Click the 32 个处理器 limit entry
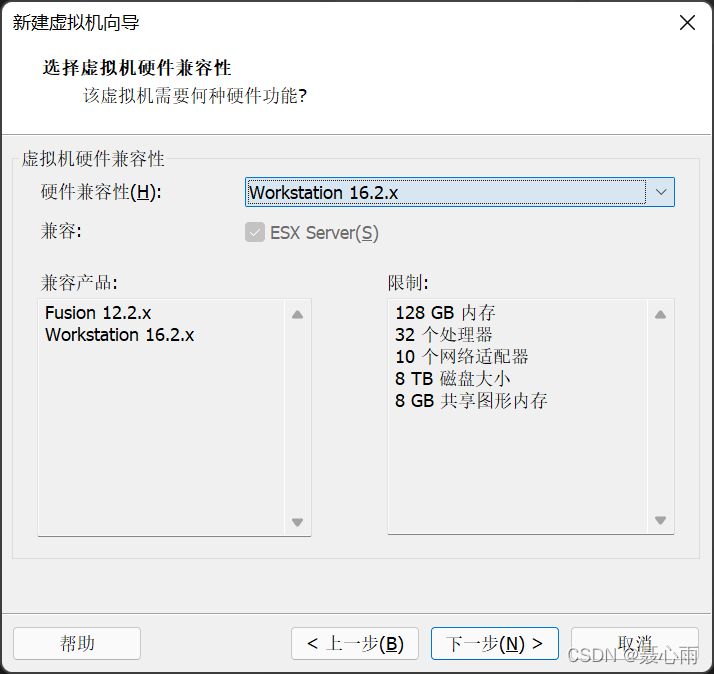The width and height of the screenshot is (714, 674). click(444, 335)
